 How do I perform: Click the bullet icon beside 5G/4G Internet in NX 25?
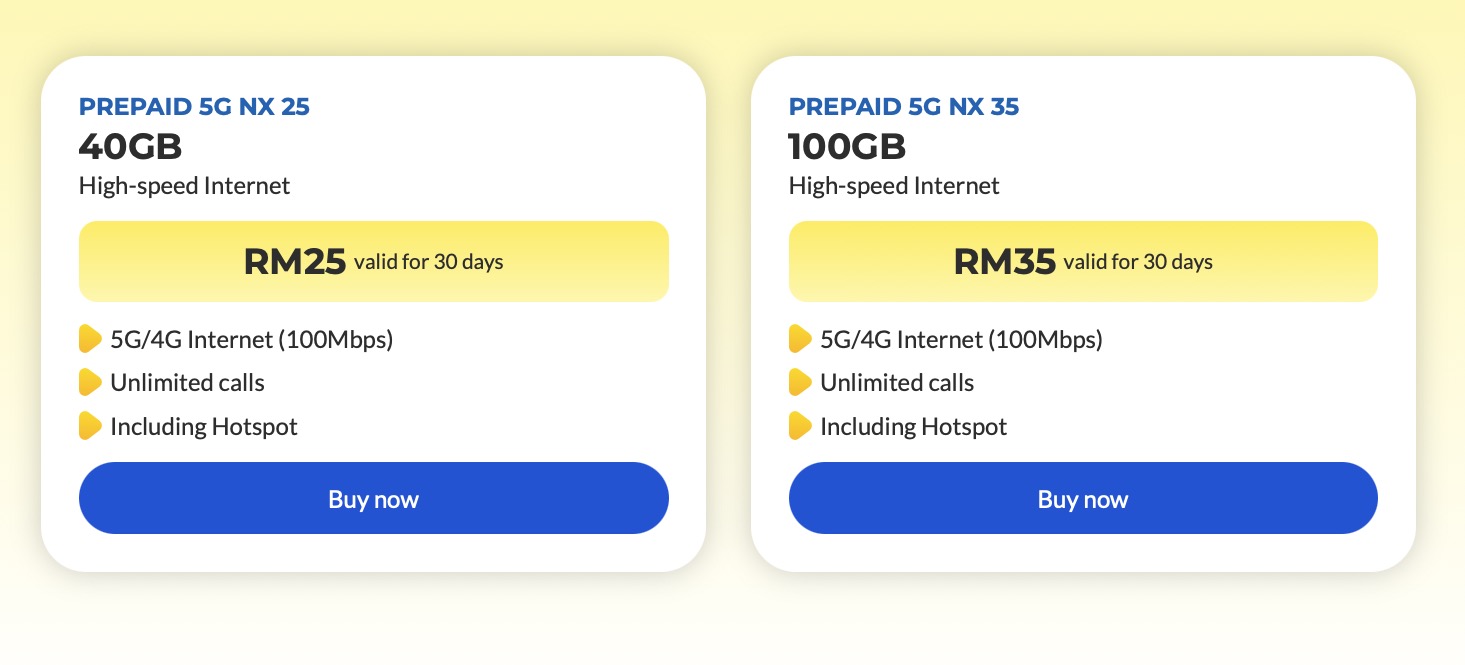tap(90, 339)
